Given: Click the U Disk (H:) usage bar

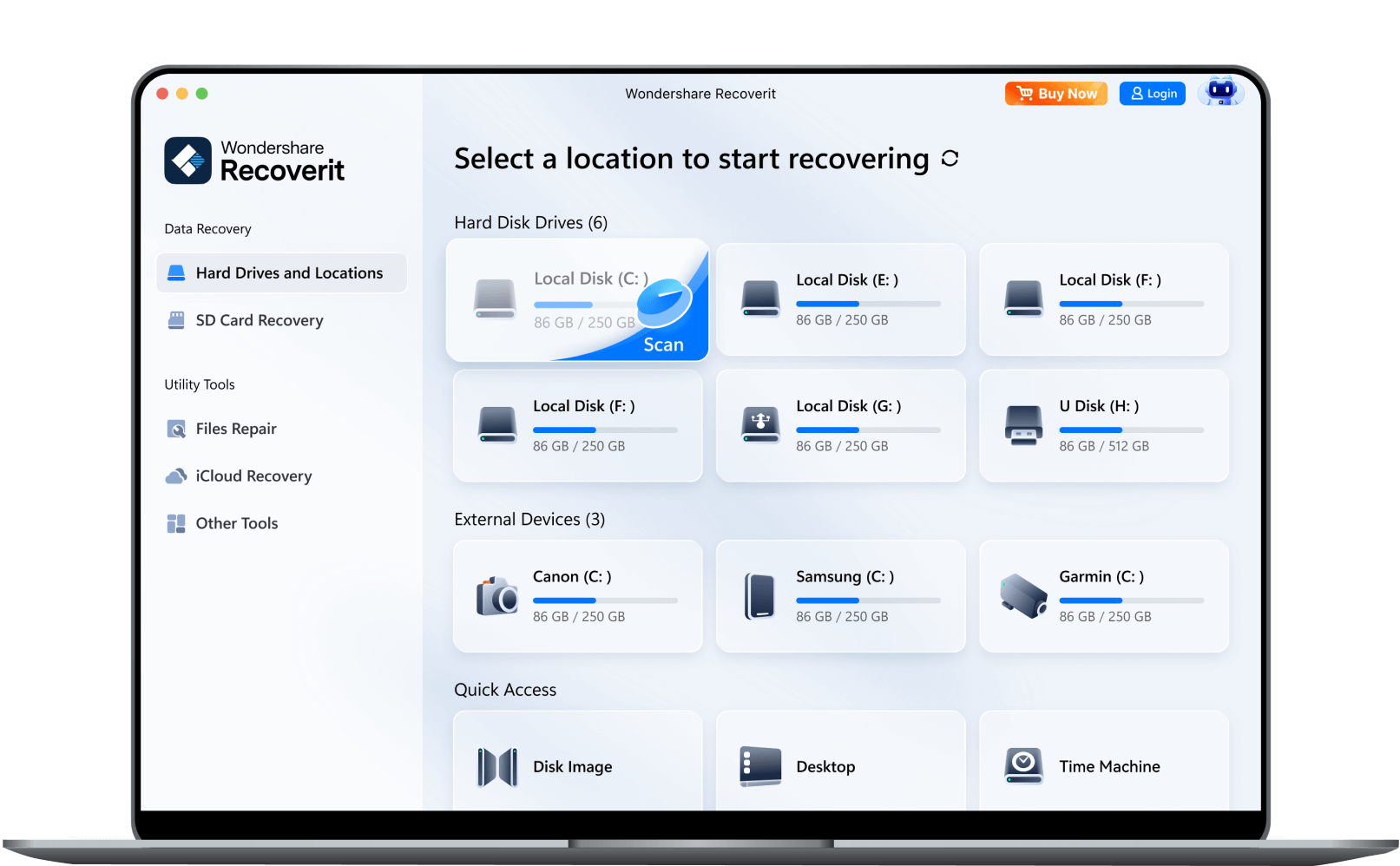Looking at the screenshot, I should point(1131,430).
